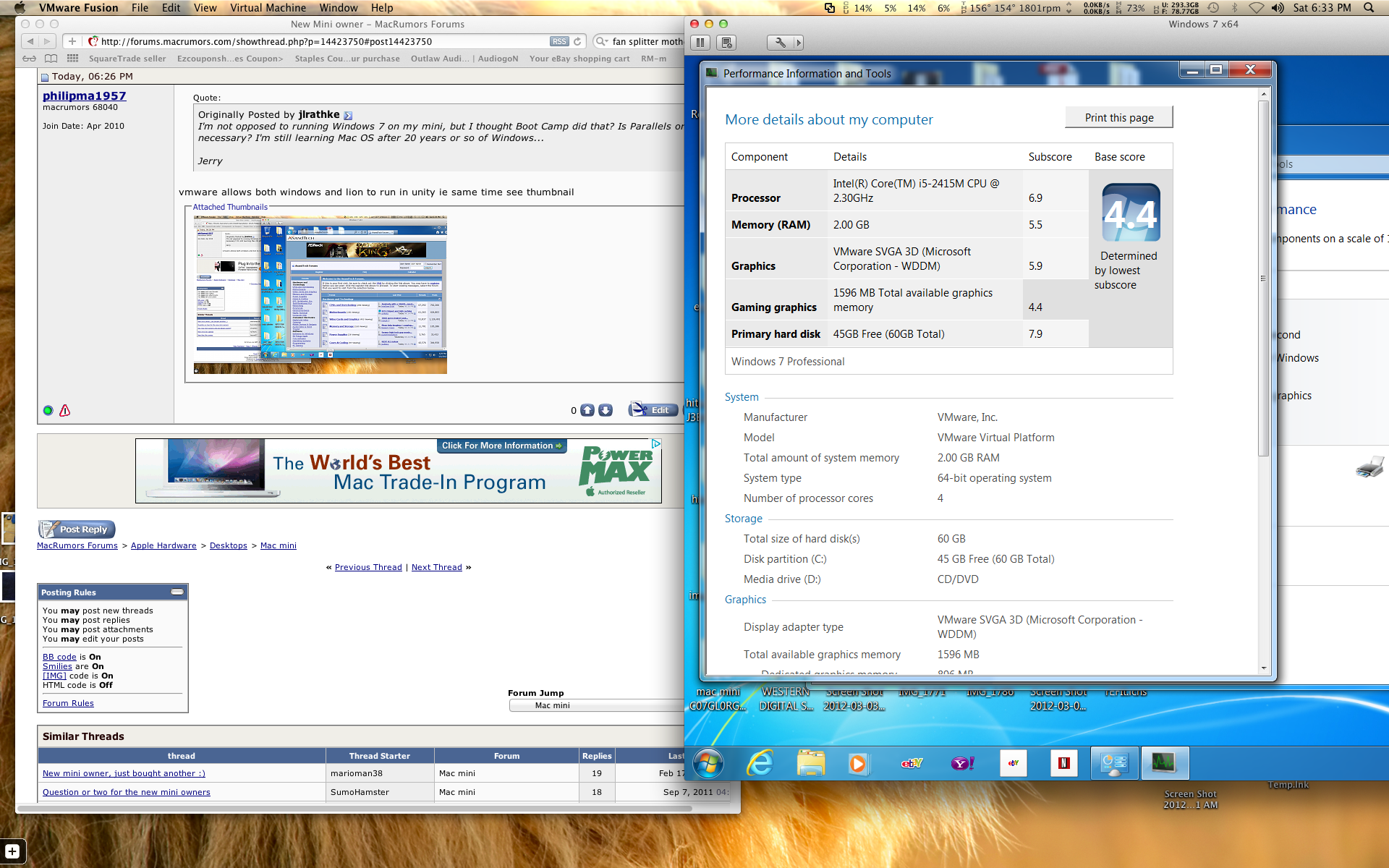Click the Windows Start orb
This screenshot has height=868, width=1389.
[708, 763]
